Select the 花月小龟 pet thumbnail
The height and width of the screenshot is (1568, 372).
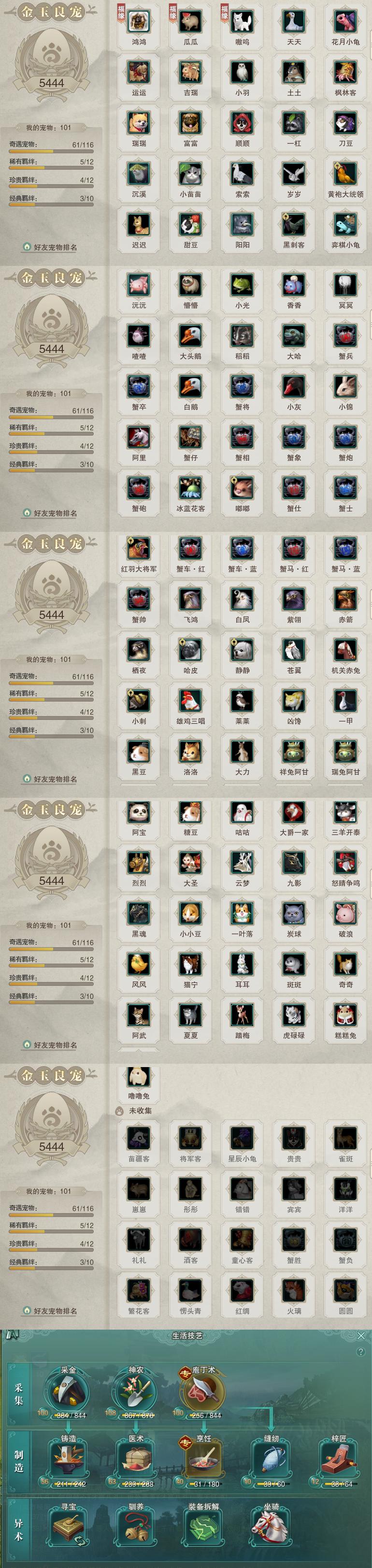tap(345, 21)
